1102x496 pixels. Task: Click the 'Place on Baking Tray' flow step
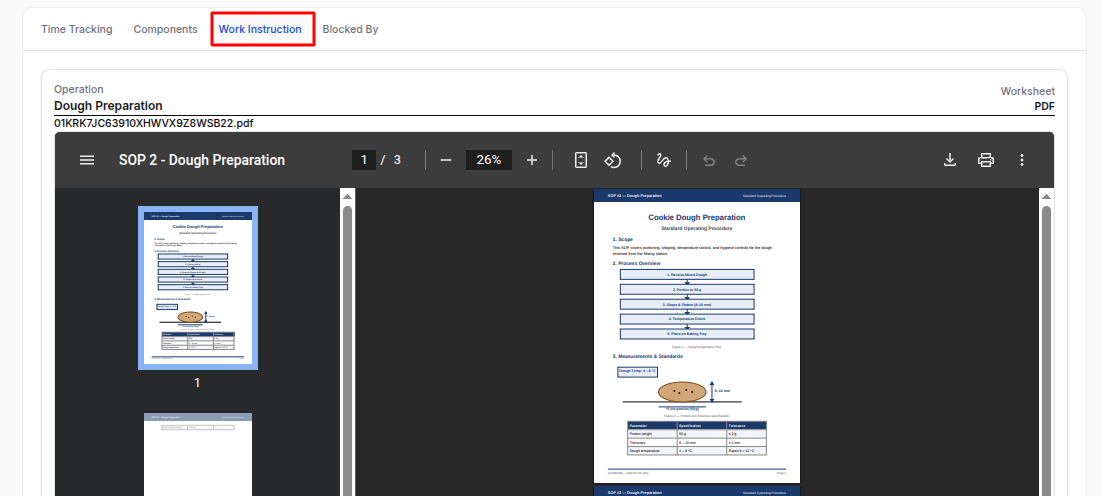click(687, 334)
